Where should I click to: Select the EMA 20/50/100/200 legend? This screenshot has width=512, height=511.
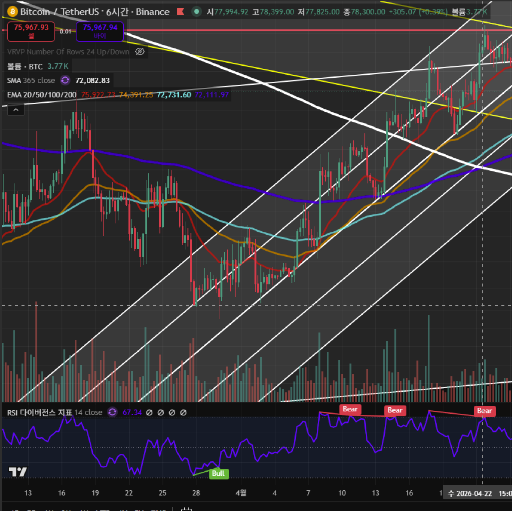pyautogui.click(x=42, y=95)
